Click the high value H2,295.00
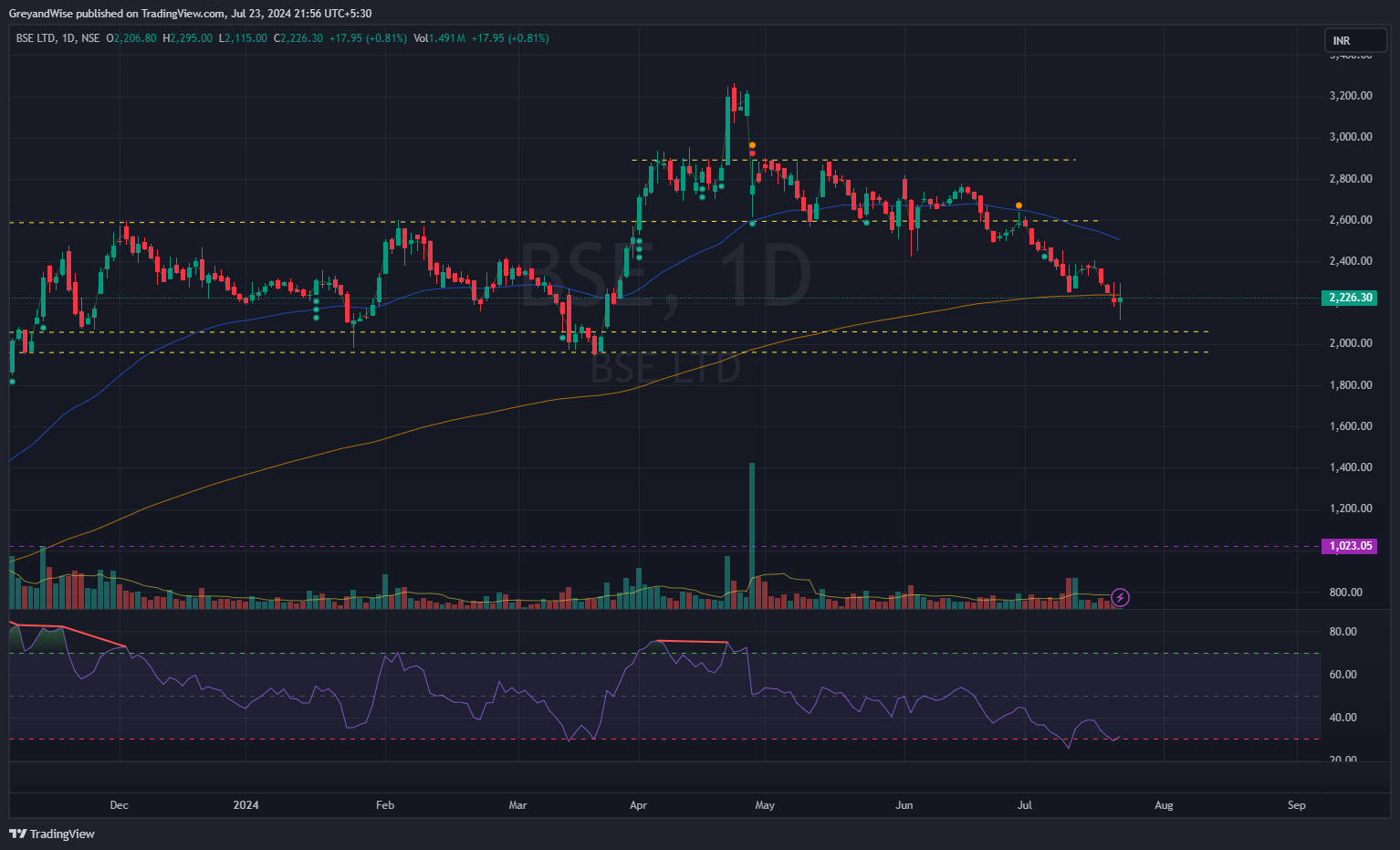 [x=187, y=38]
